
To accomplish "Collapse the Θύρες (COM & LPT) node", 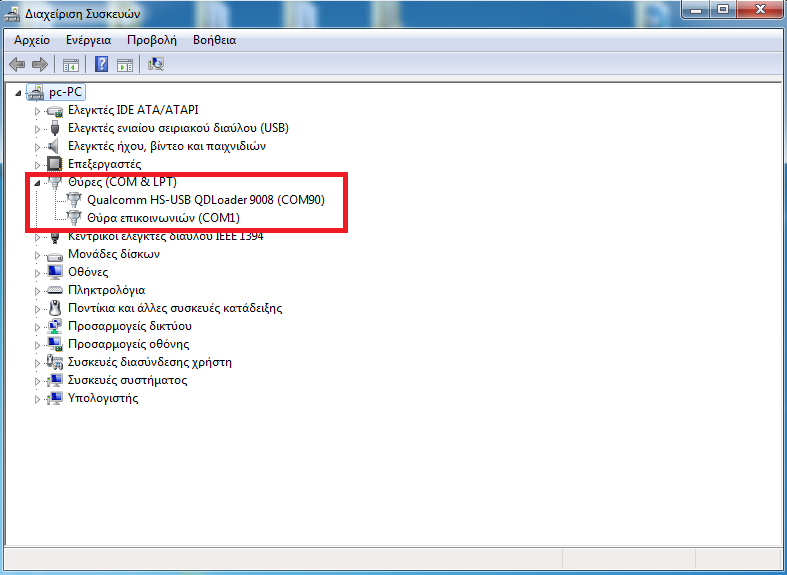I will click(37, 183).
